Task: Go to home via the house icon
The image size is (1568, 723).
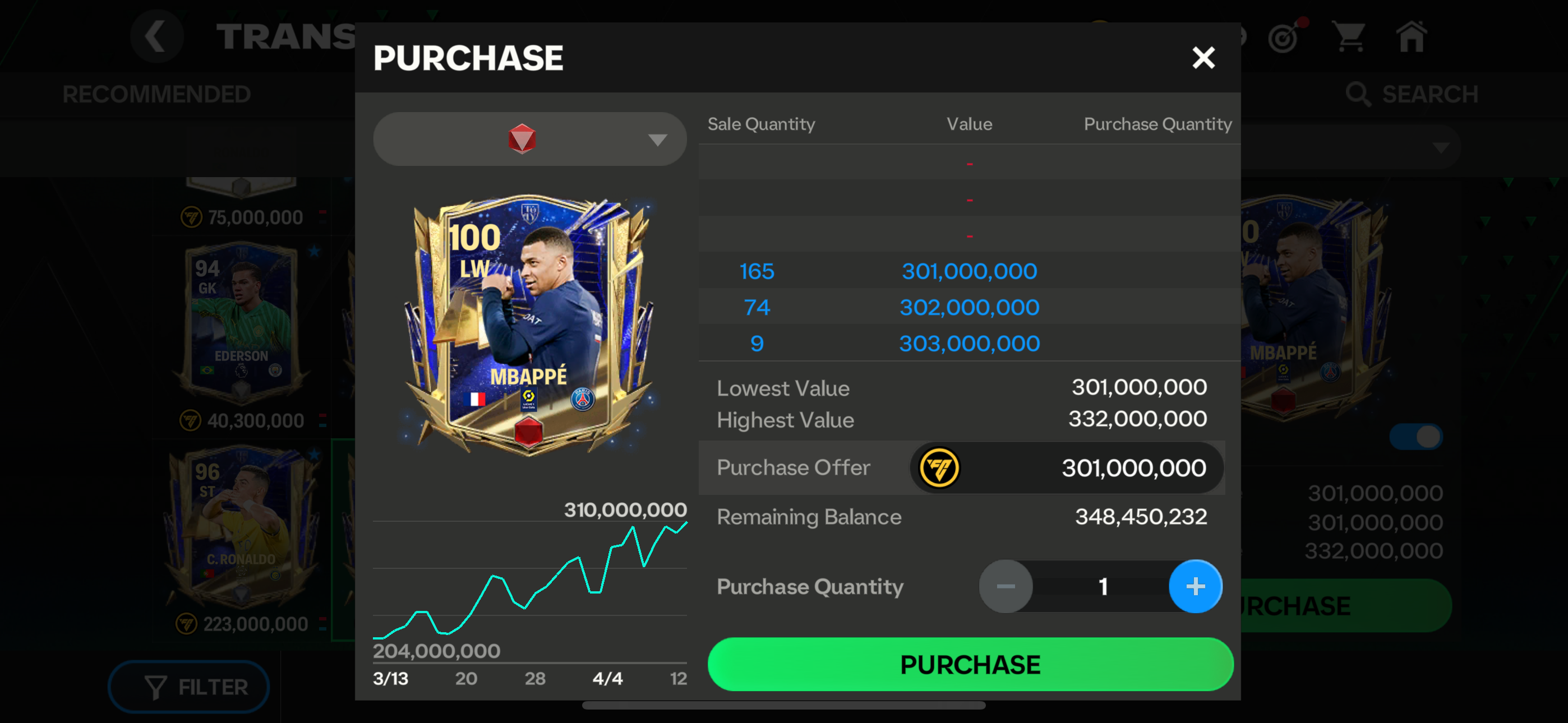Action: [x=1412, y=36]
